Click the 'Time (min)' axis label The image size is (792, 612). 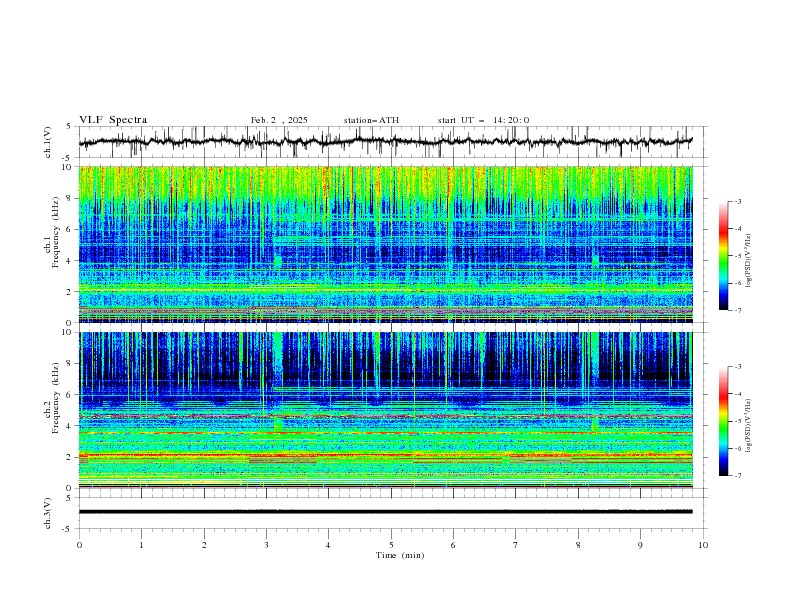click(400, 555)
